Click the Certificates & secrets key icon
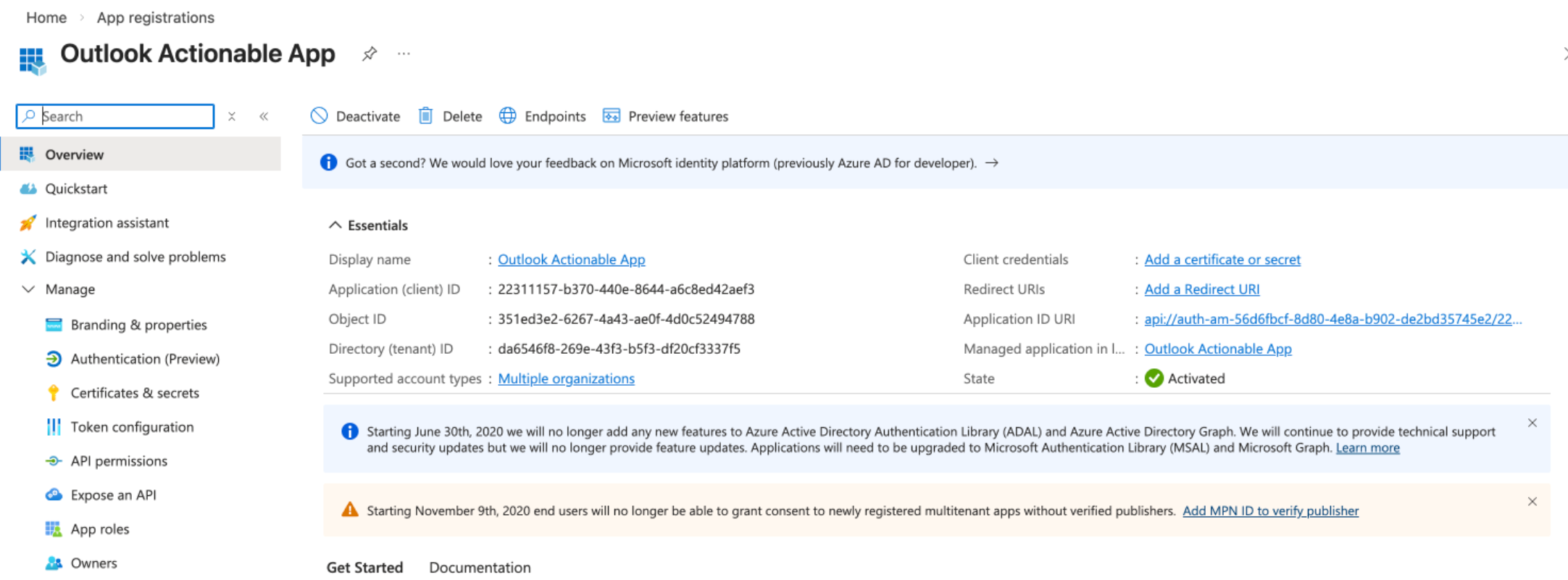 tap(54, 393)
